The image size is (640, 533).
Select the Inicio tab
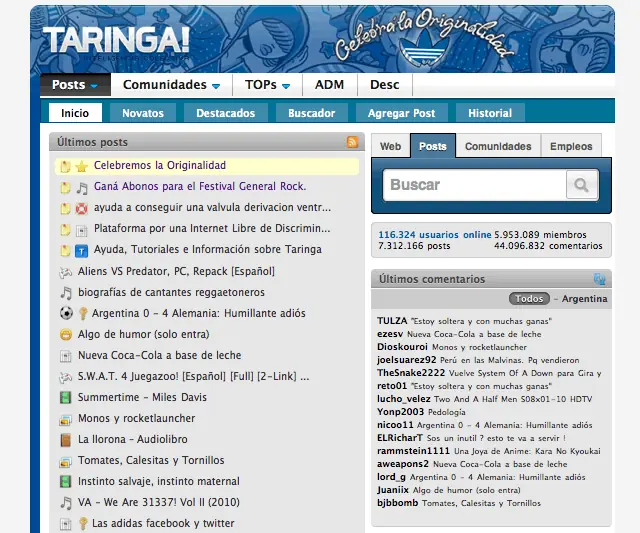click(x=75, y=113)
